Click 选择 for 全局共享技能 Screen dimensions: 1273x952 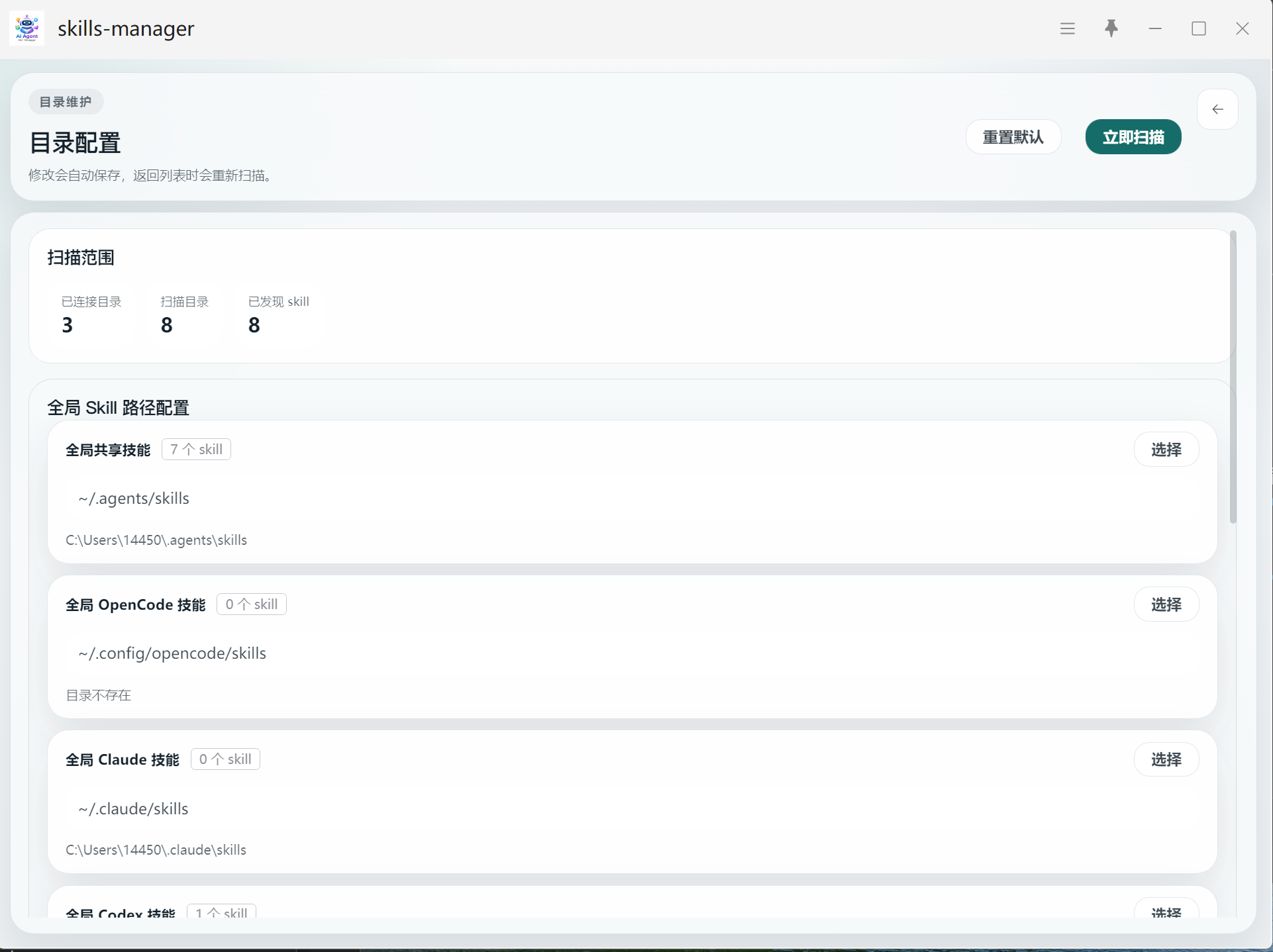[1166, 450]
